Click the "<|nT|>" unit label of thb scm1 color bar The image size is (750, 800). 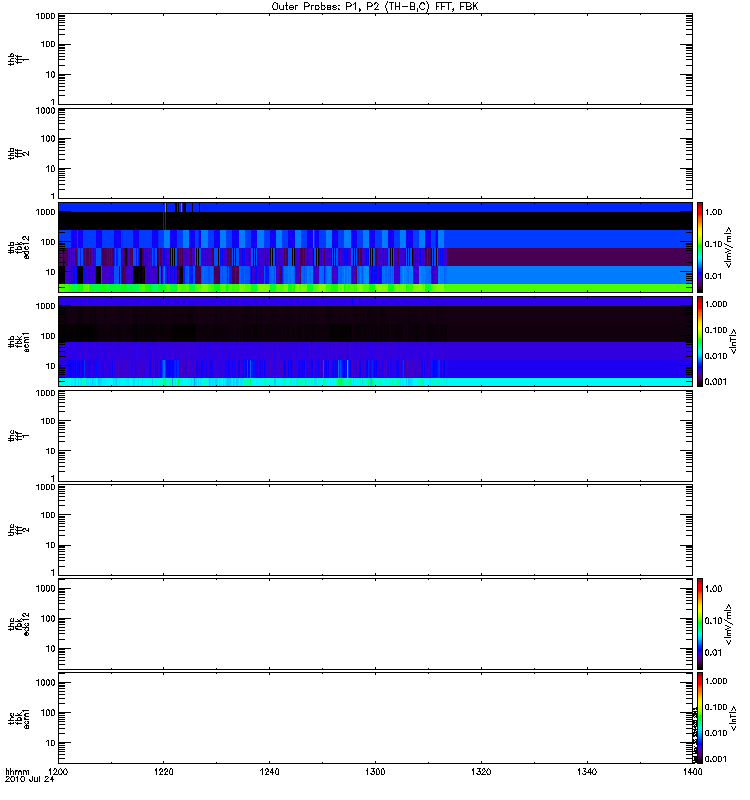[734, 341]
